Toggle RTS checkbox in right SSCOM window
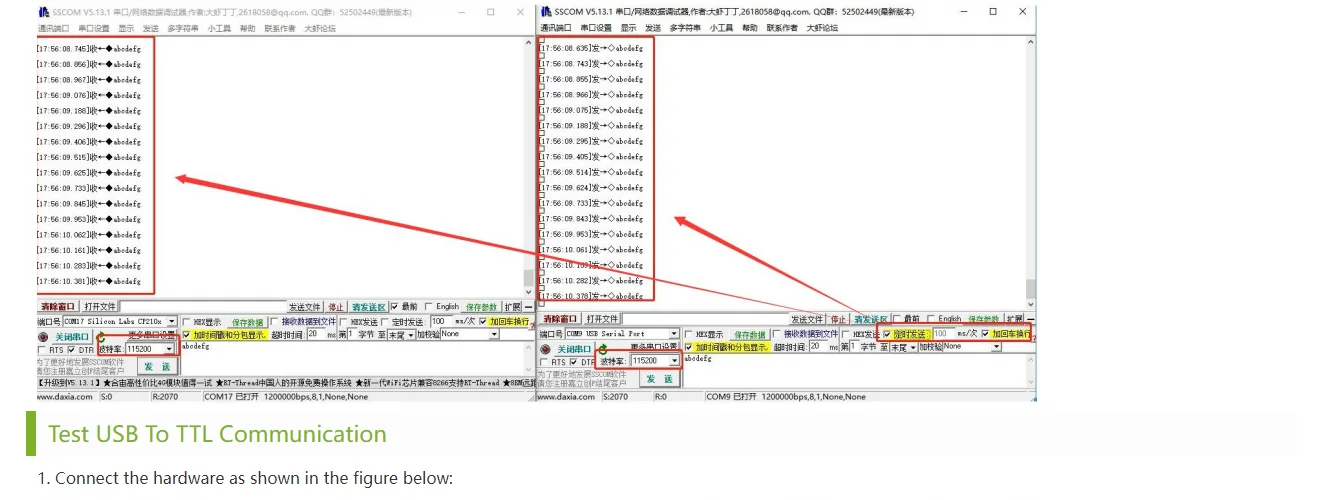The height and width of the screenshot is (500, 1318). pos(543,362)
